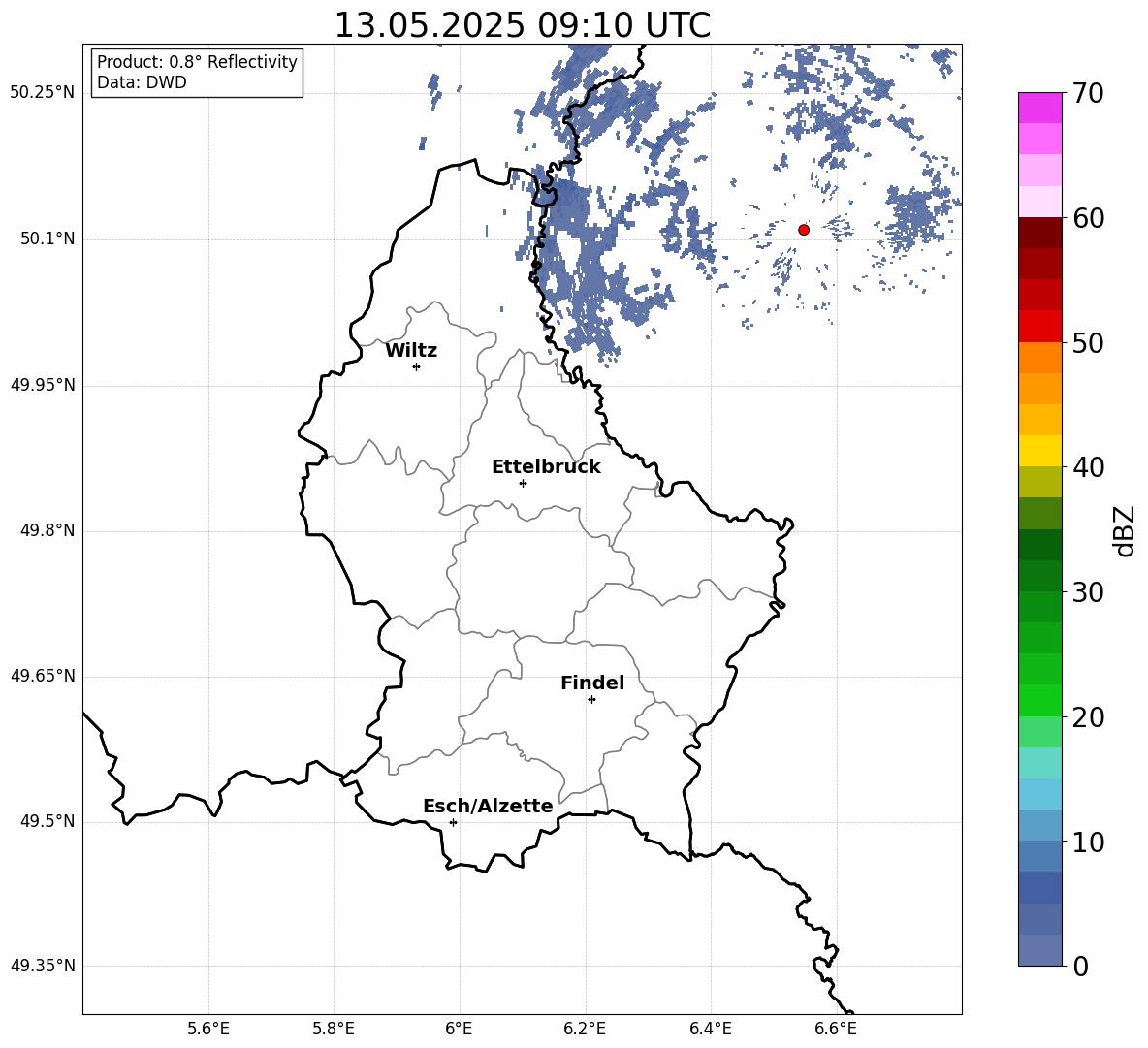1148x1048 pixels.
Task: Click the Wiltz label
Action: (x=411, y=351)
